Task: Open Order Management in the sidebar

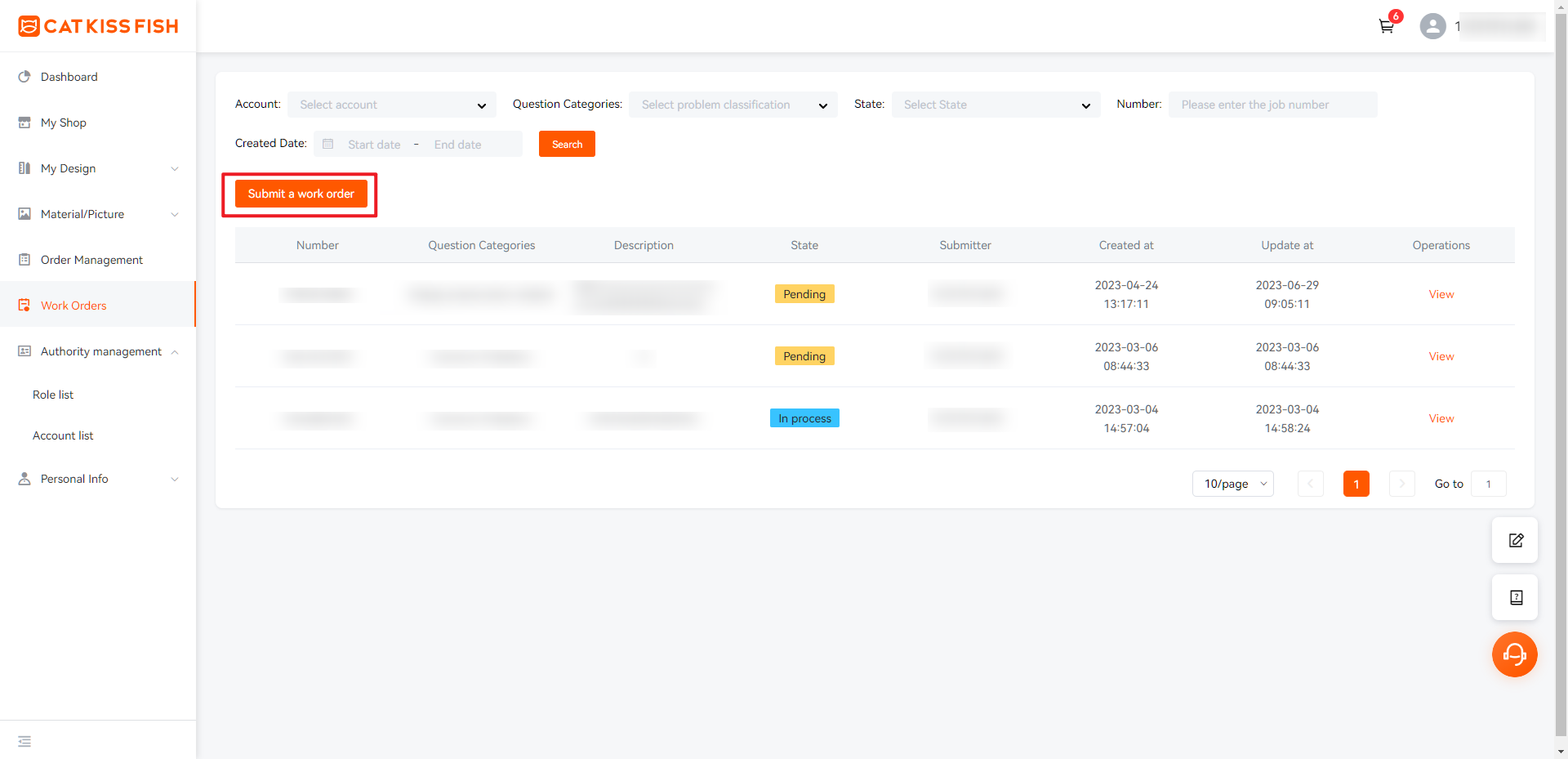Action: tap(98, 260)
